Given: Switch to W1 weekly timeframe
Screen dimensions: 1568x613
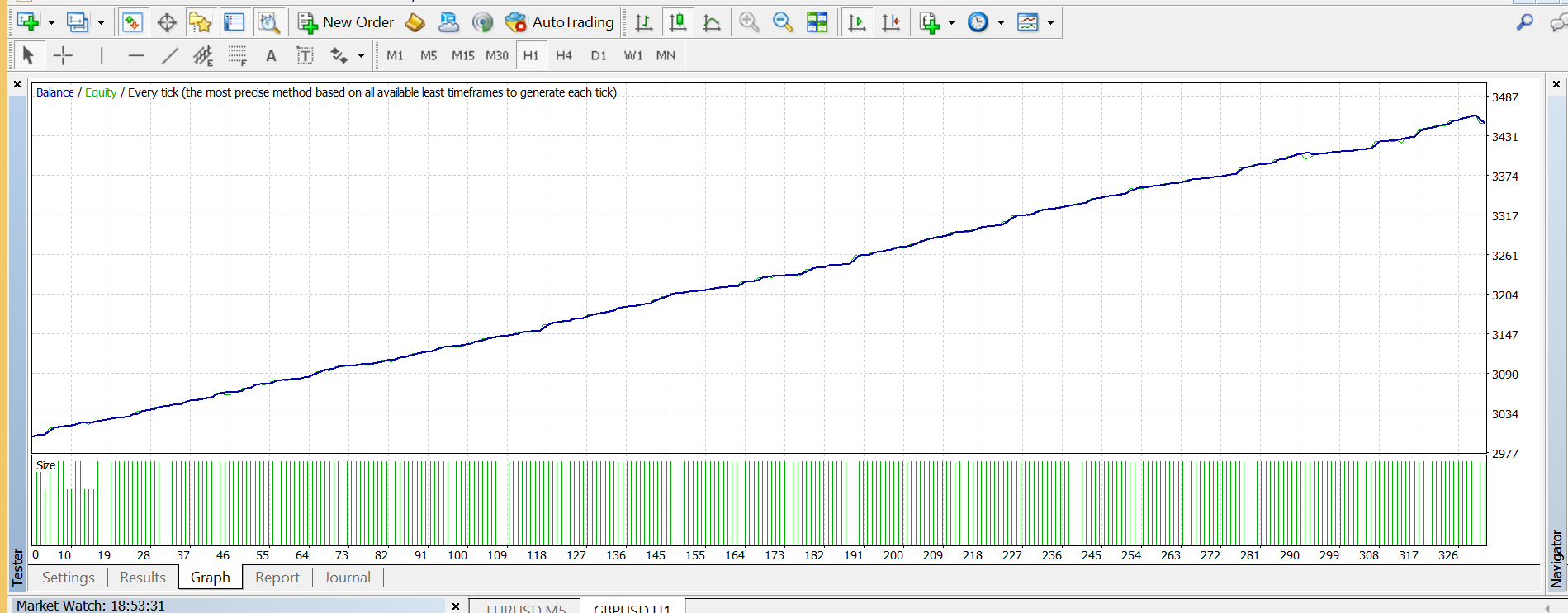Looking at the screenshot, I should click(633, 55).
